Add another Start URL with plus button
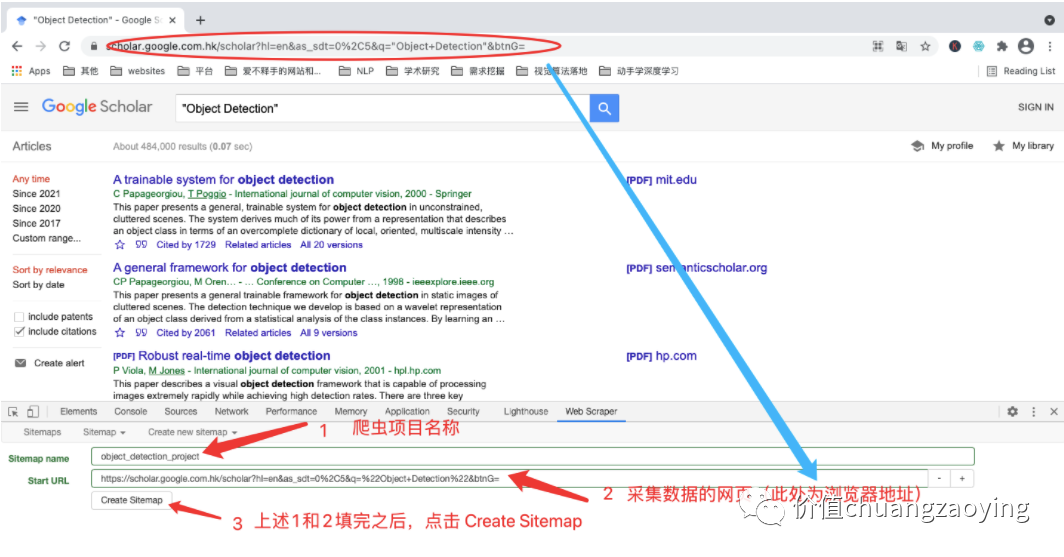1064x557 pixels. click(x=962, y=479)
